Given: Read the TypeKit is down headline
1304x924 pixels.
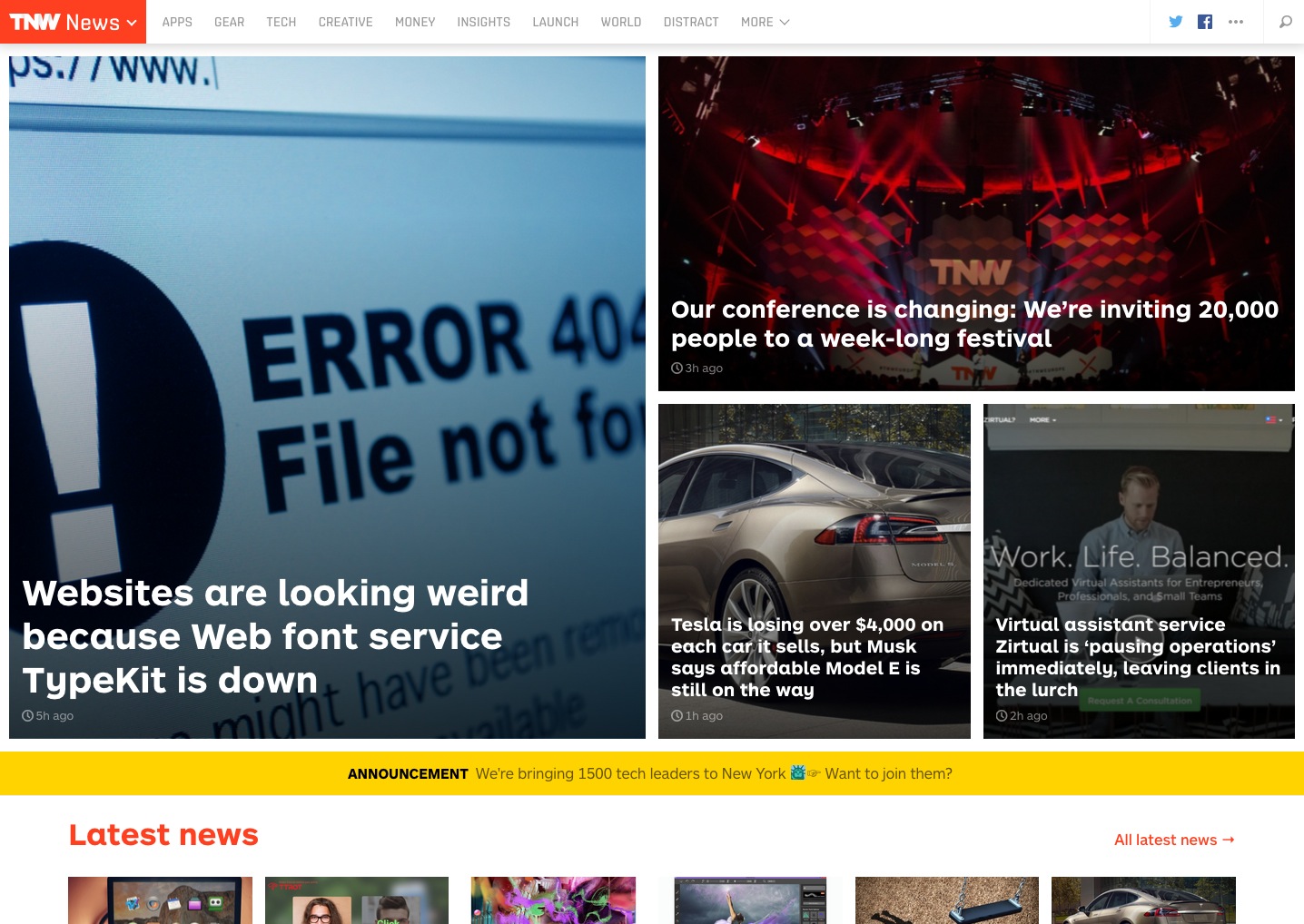Looking at the screenshot, I should [x=275, y=636].
